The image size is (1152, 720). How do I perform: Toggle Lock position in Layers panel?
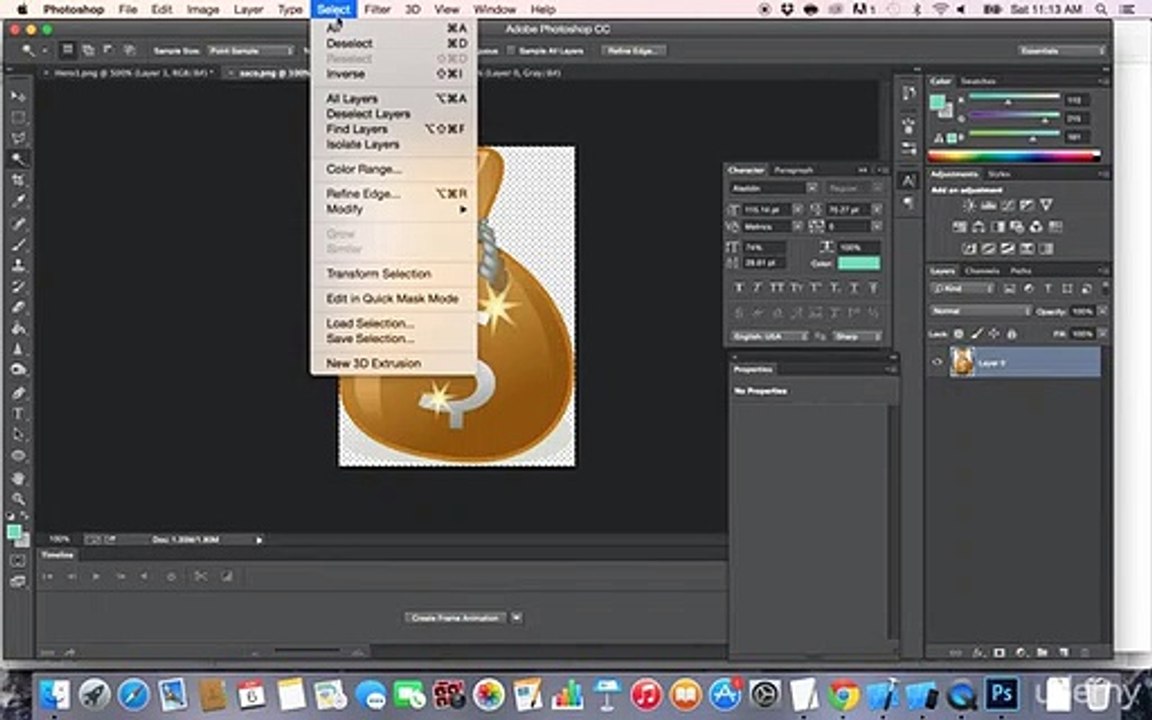point(994,334)
